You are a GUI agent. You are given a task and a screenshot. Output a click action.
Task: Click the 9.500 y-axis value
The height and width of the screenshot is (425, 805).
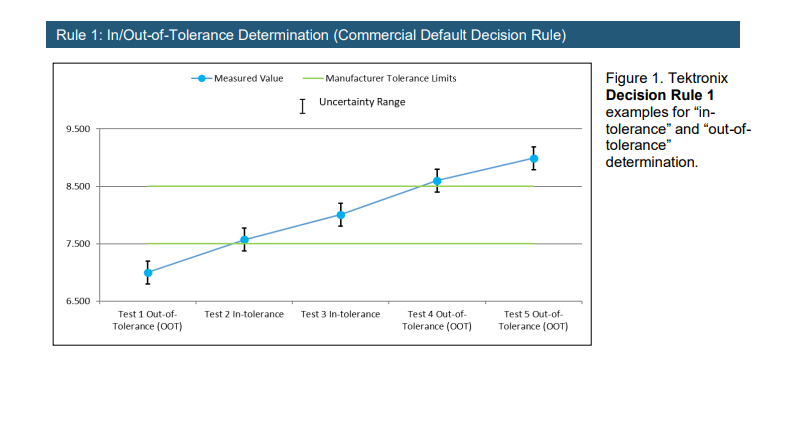(79, 130)
